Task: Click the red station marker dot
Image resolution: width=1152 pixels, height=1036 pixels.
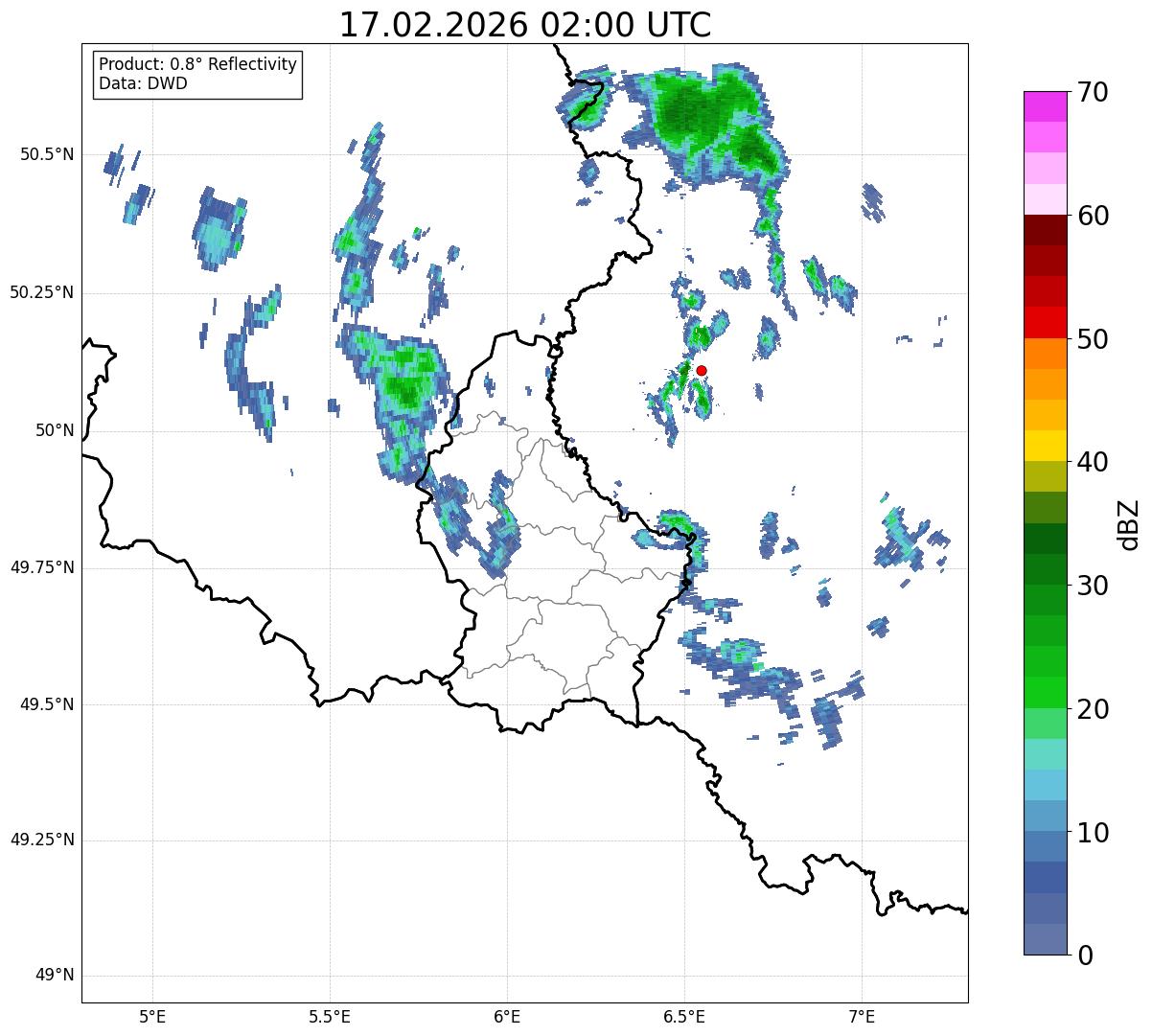Action: [x=702, y=370]
